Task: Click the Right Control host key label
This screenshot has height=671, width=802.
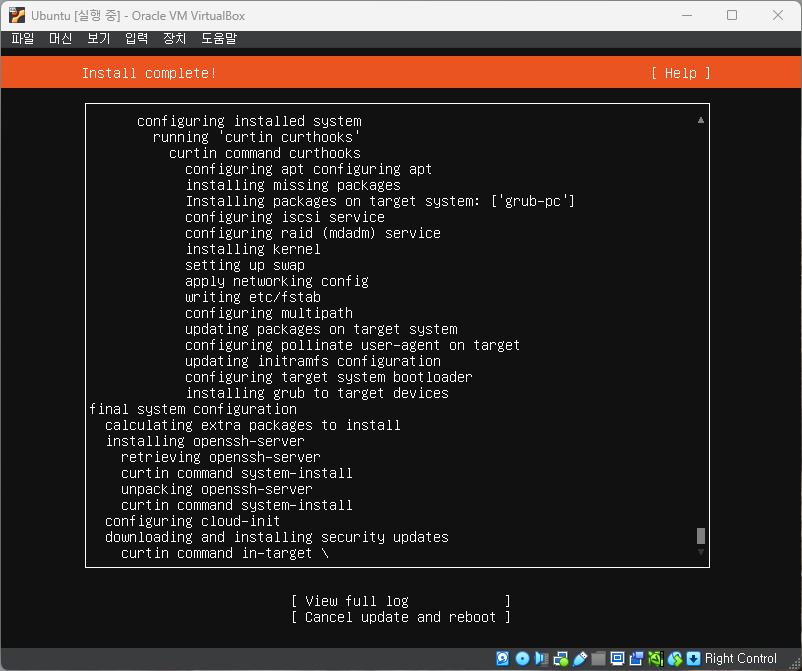Action: click(740, 658)
